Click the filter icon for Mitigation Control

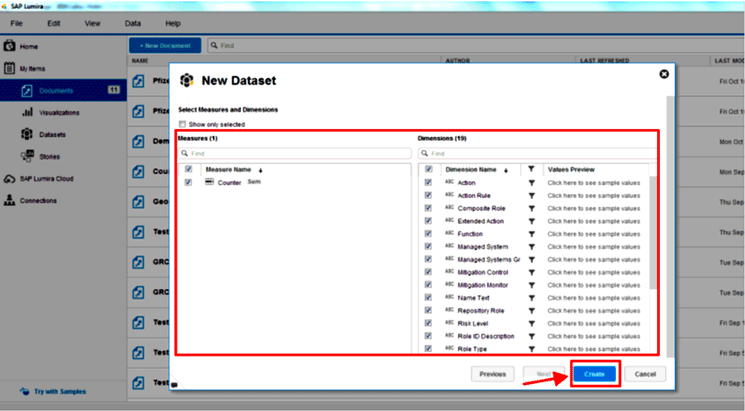pos(532,273)
